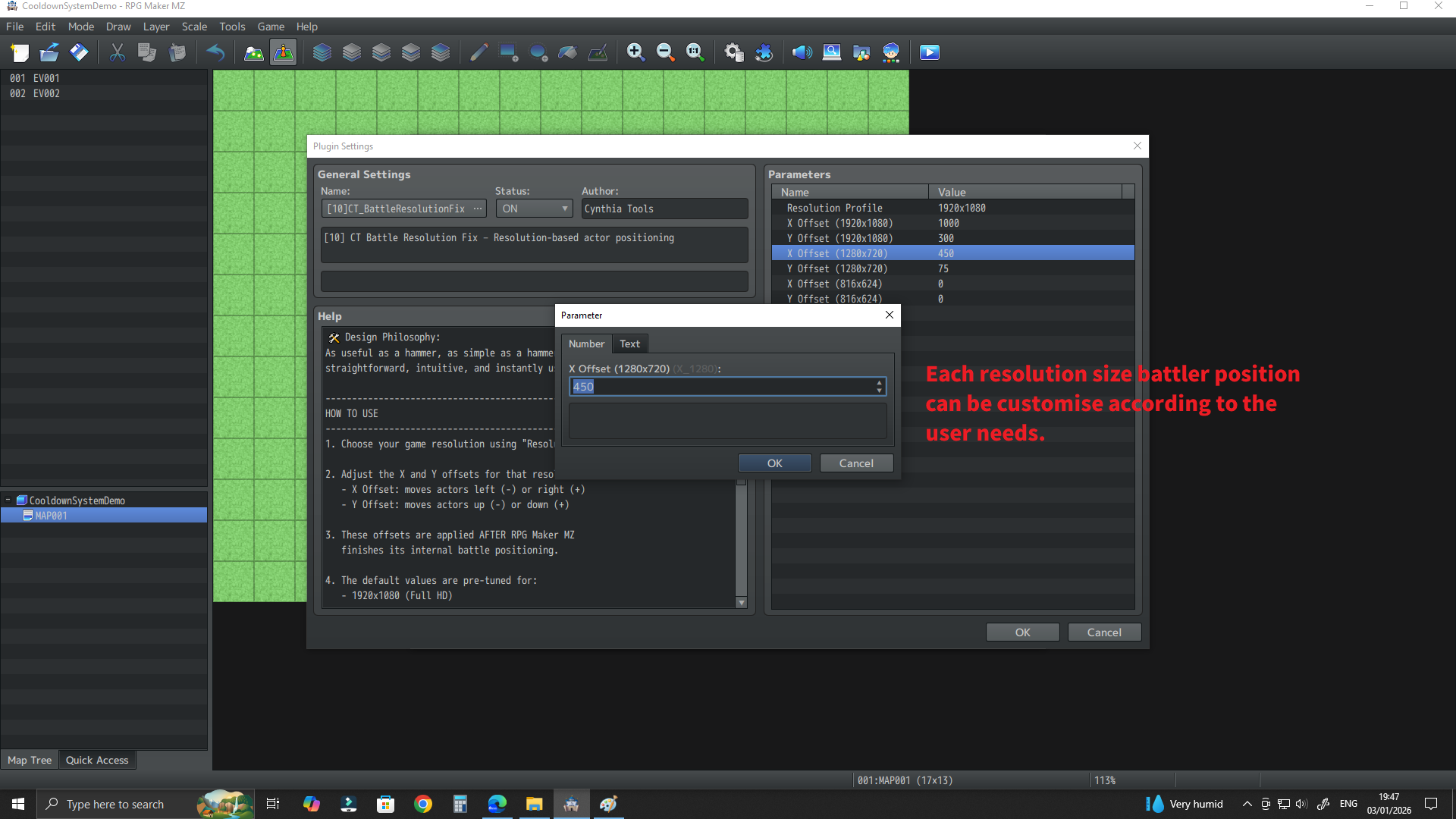Select MAP001 in the map tree

click(104, 516)
